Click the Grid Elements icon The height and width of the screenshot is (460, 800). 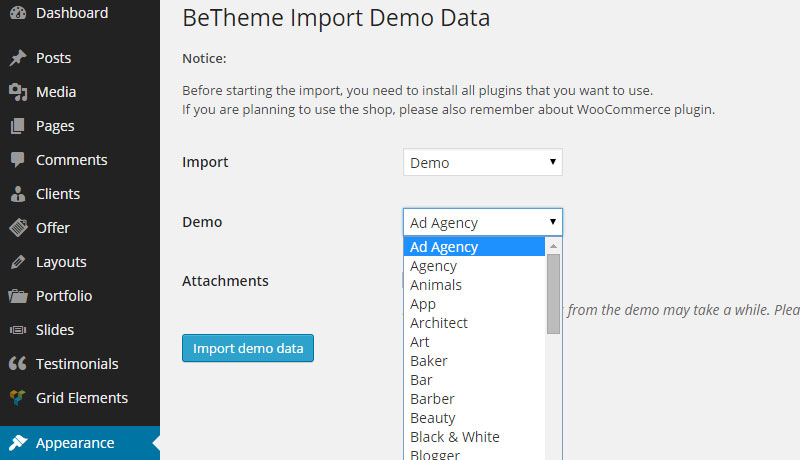[x=17, y=398]
